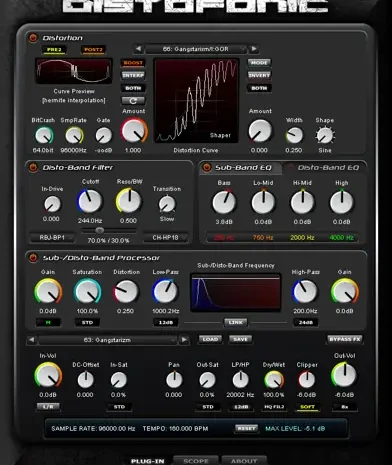Switch to the SCOPE tab

pyautogui.click(x=196, y=461)
